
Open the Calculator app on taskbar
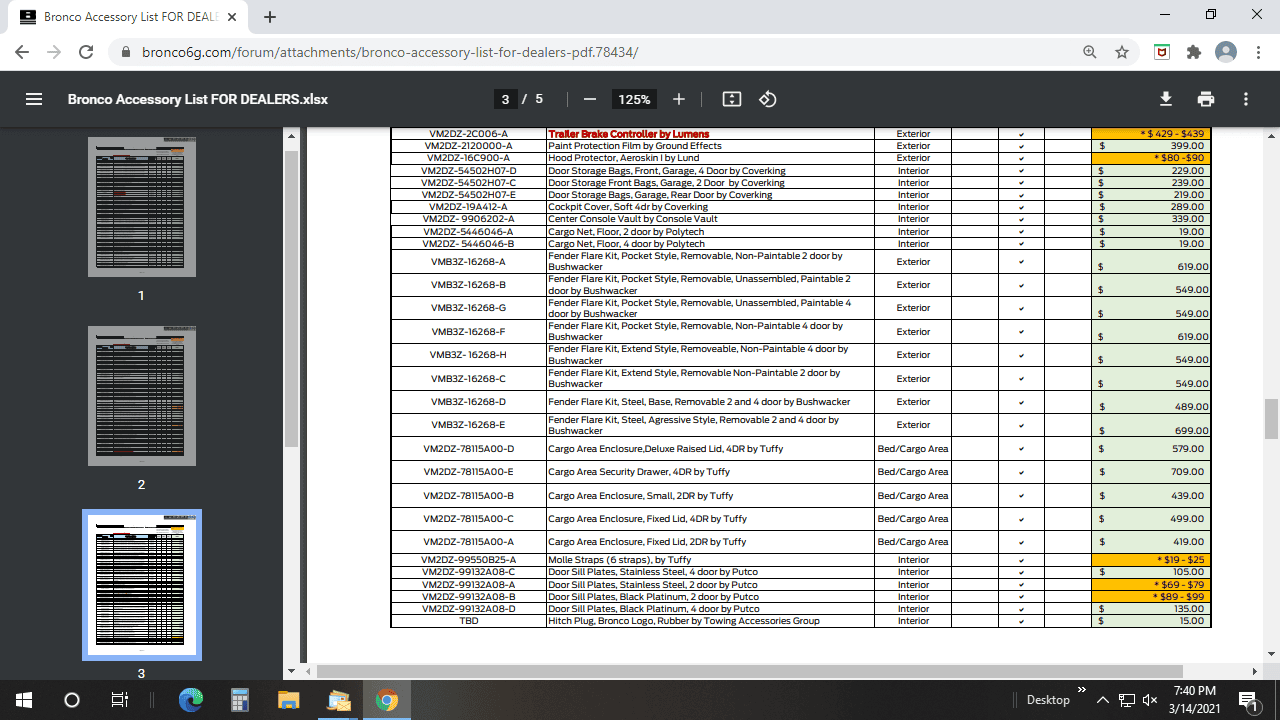click(x=240, y=700)
